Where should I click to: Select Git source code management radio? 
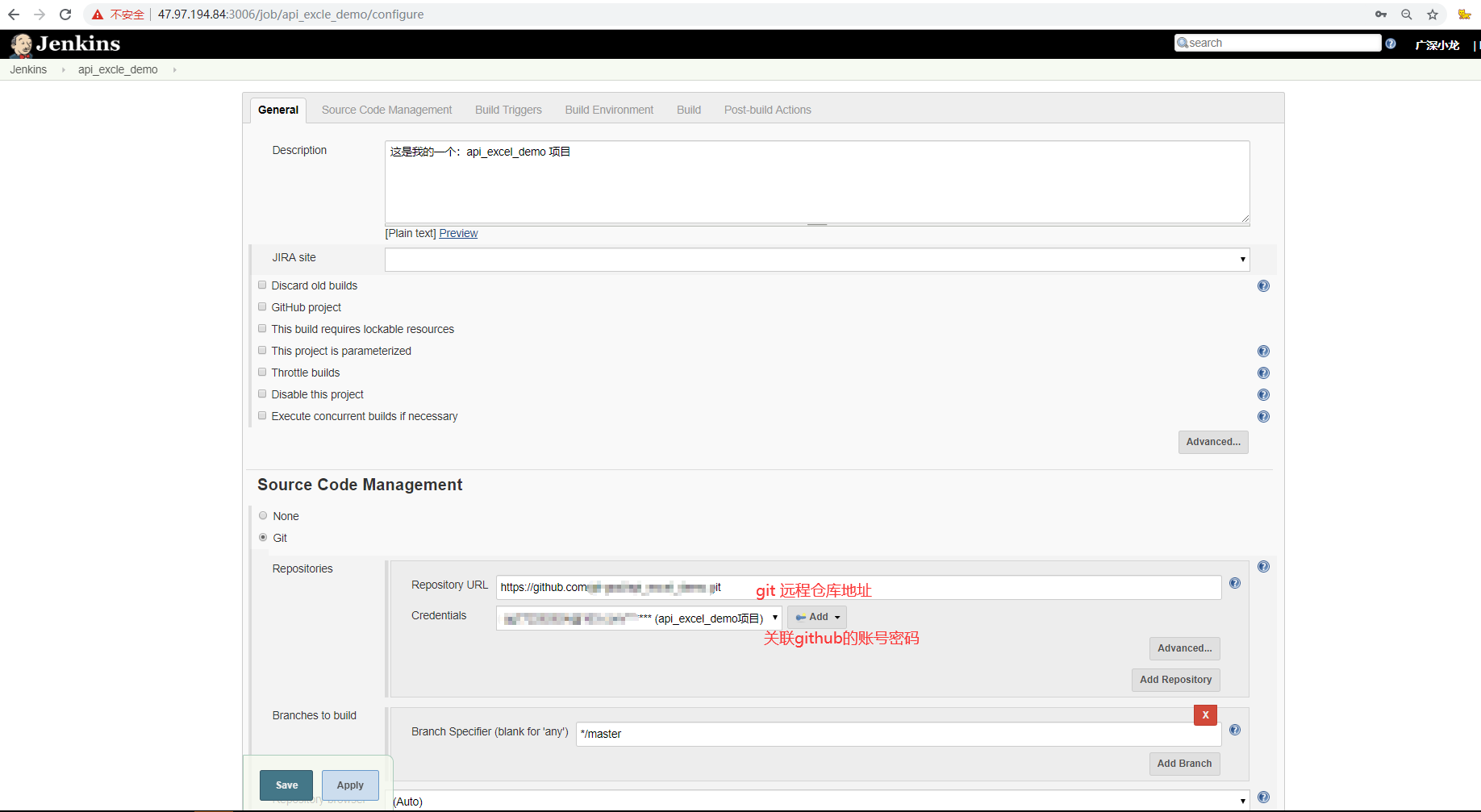pyautogui.click(x=263, y=538)
